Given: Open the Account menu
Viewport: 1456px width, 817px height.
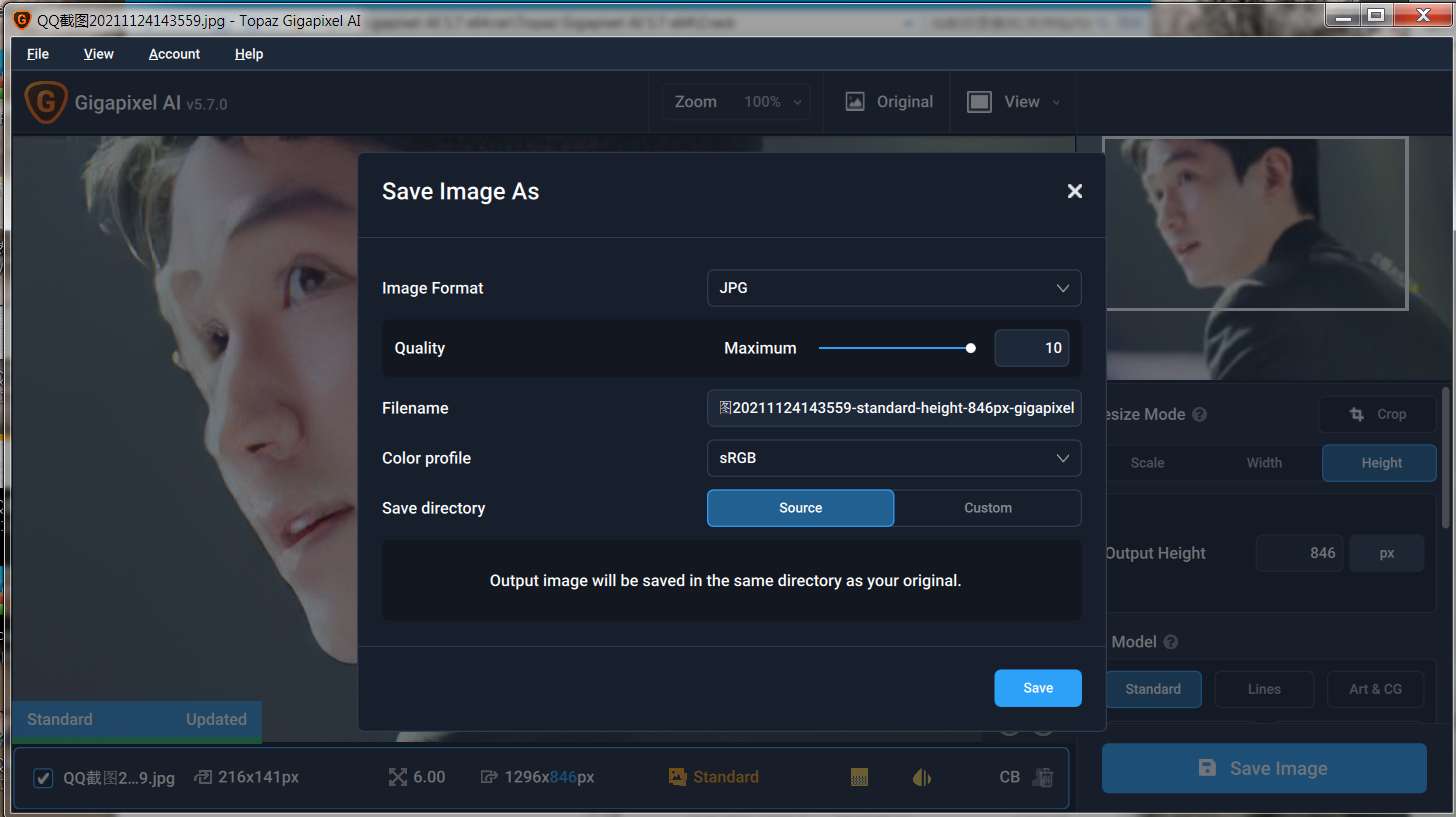Looking at the screenshot, I should 174,54.
